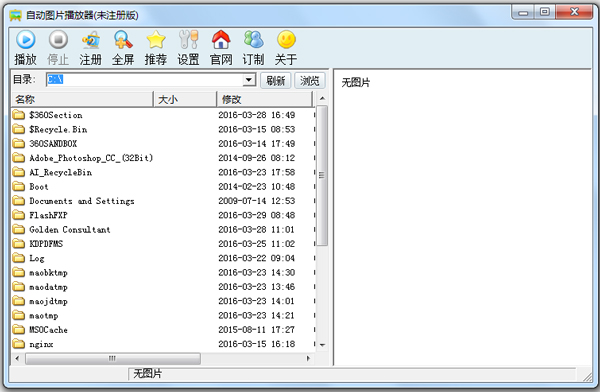Maximize the 自动图片播放器 window
Screen dimensions: 600x392
[x=545, y=12]
